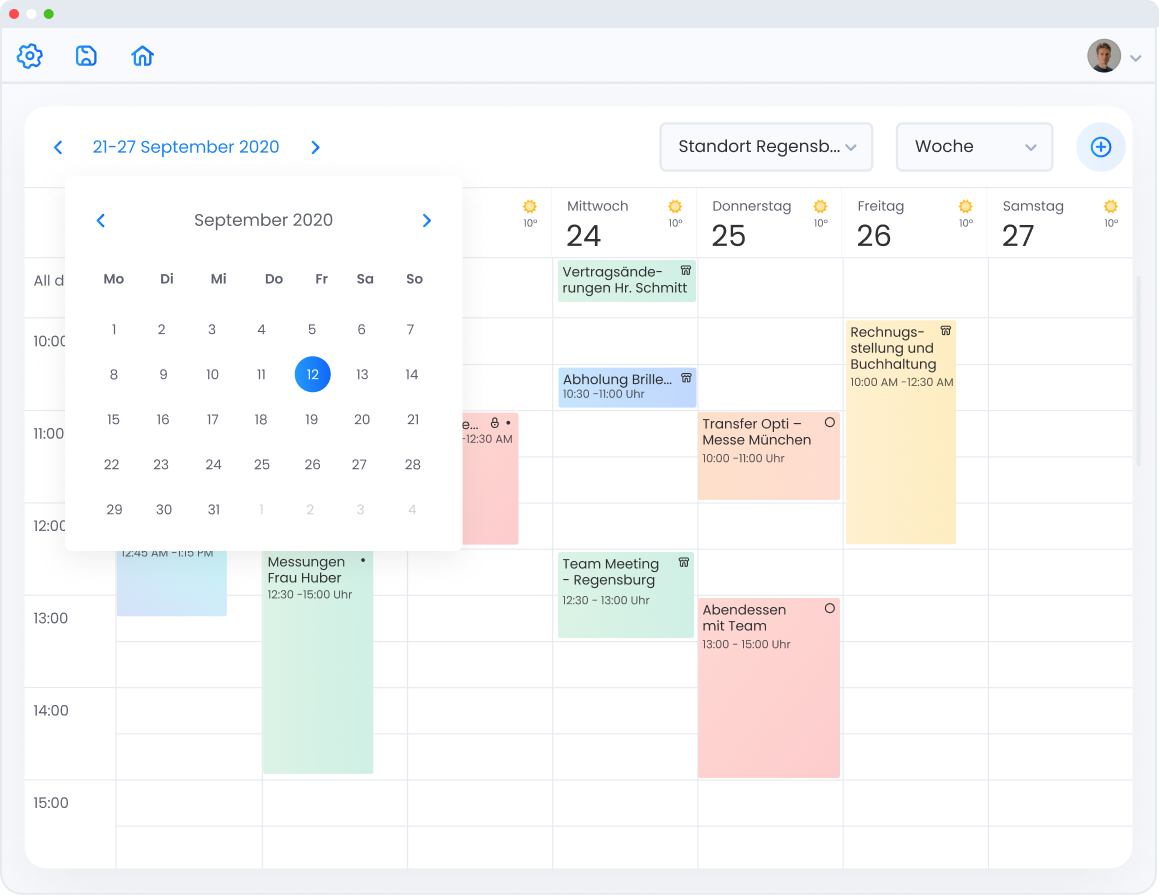The image size is (1160, 896).
Task: Click the storefront icon on Team Meeting Regensburg
Action: (683, 562)
